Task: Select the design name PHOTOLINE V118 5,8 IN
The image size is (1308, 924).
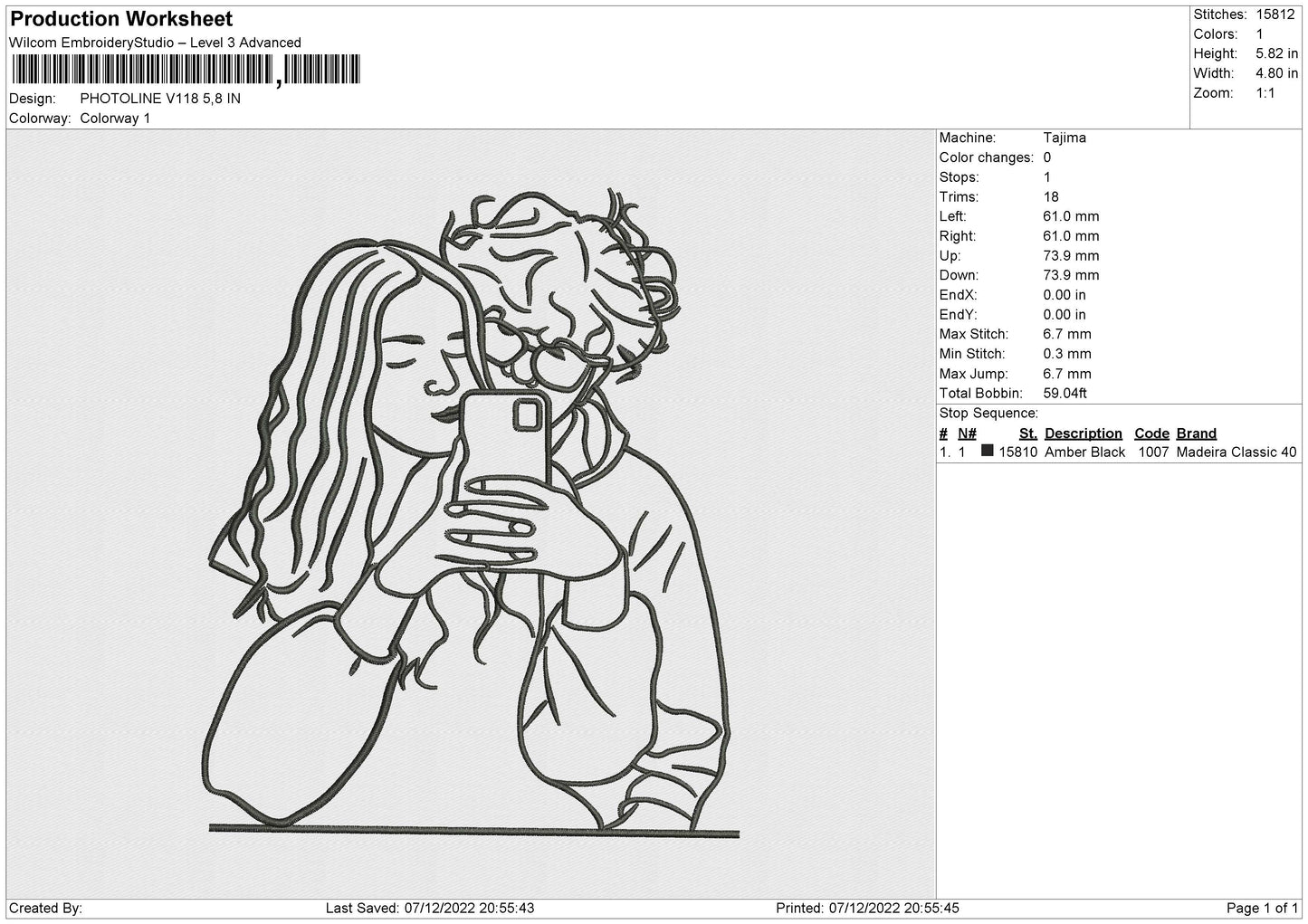Action: point(160,99)
